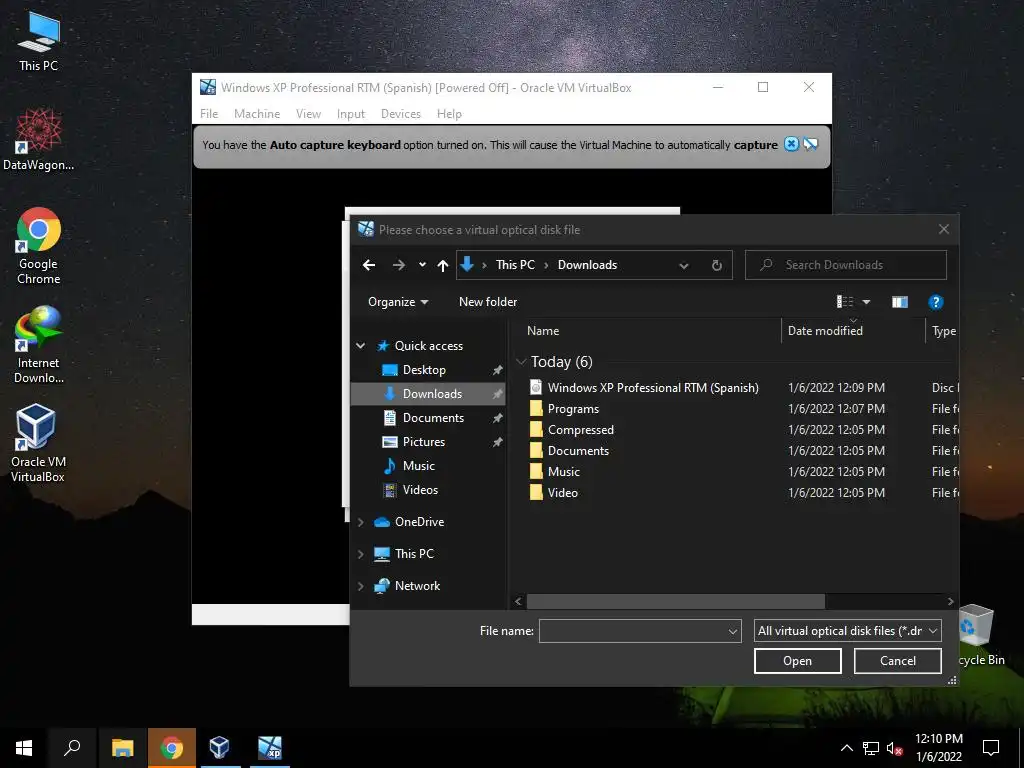This screenshot has height=768, width=1024.
Task: Click This PC breadcrumb in address bar
Action: tap(515, 265)
